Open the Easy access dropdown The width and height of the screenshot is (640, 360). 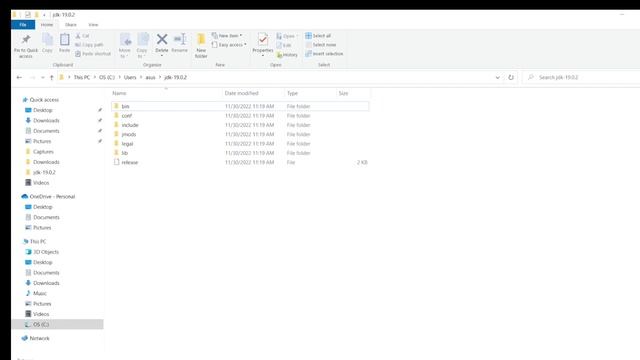click(x=229, y=45)
